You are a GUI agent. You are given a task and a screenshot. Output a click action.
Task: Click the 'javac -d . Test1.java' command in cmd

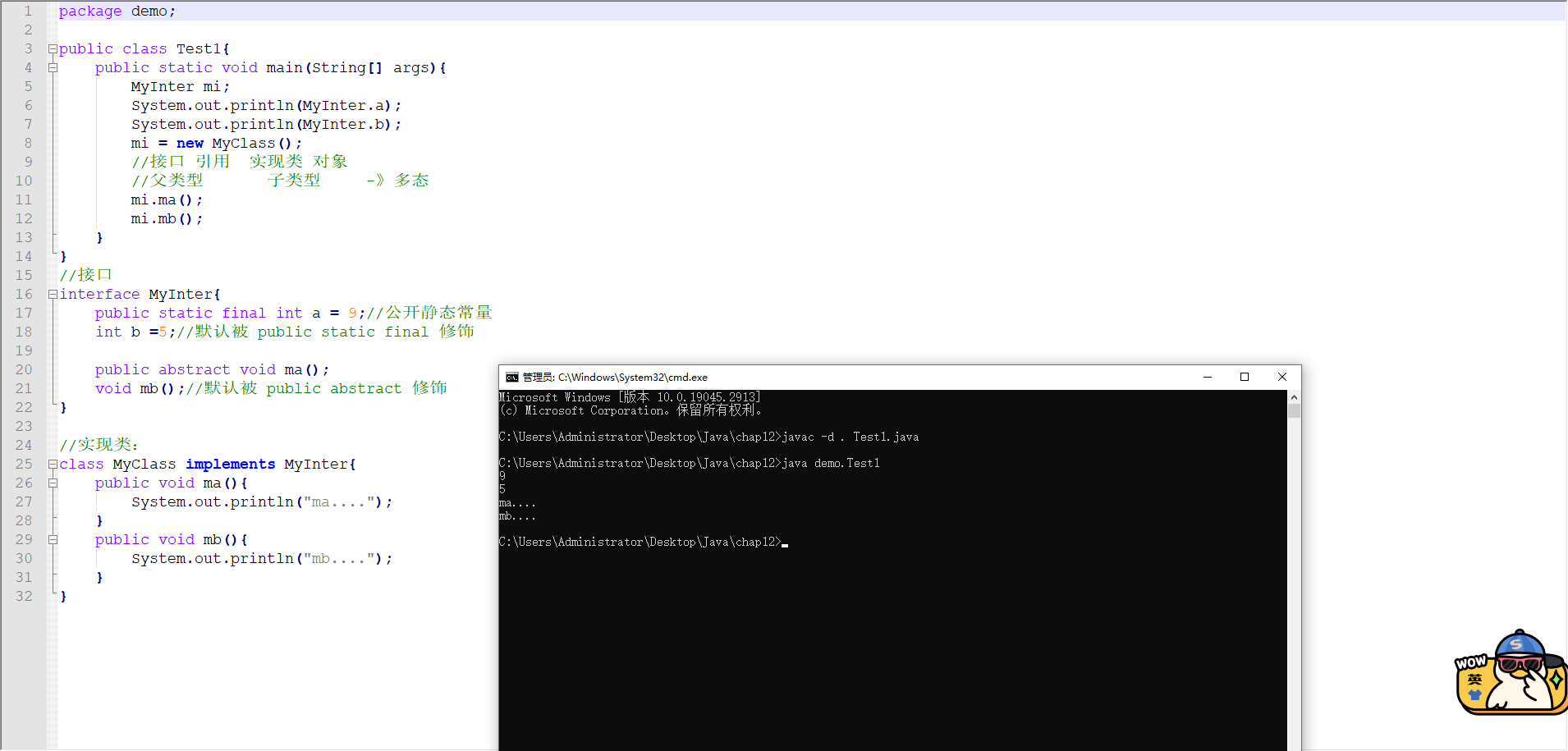tap(850, 437)
